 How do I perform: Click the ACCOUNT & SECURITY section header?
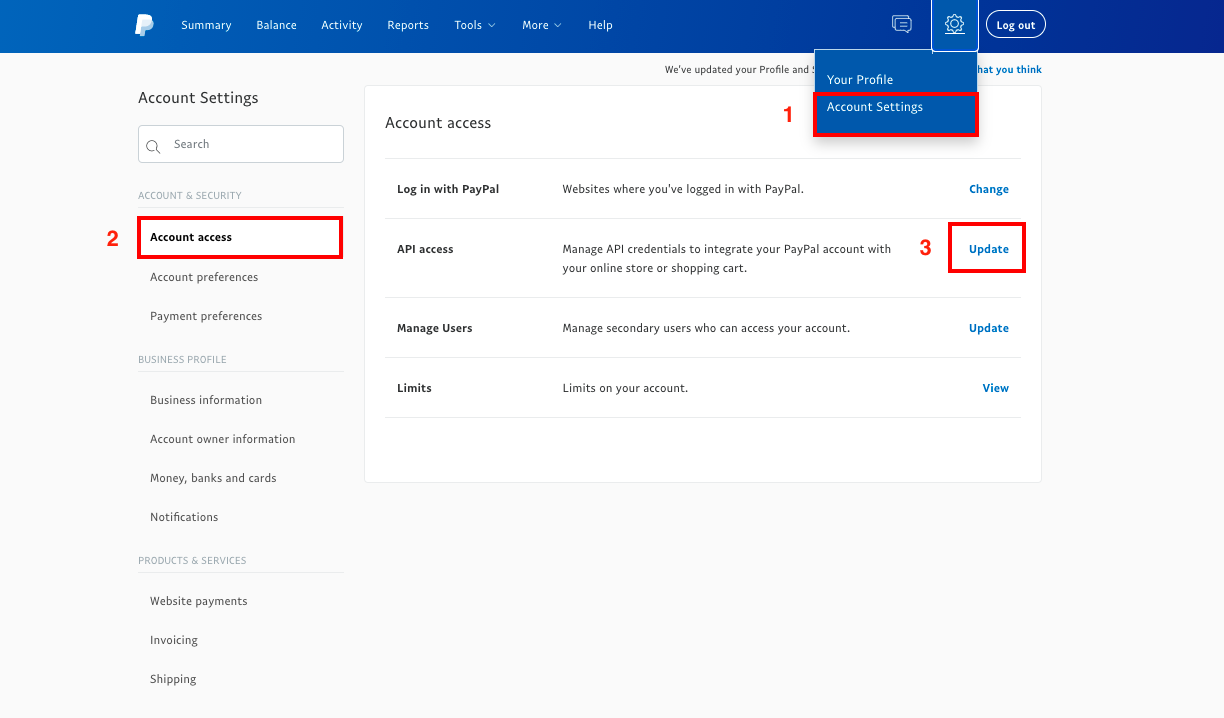pos(190,196)
